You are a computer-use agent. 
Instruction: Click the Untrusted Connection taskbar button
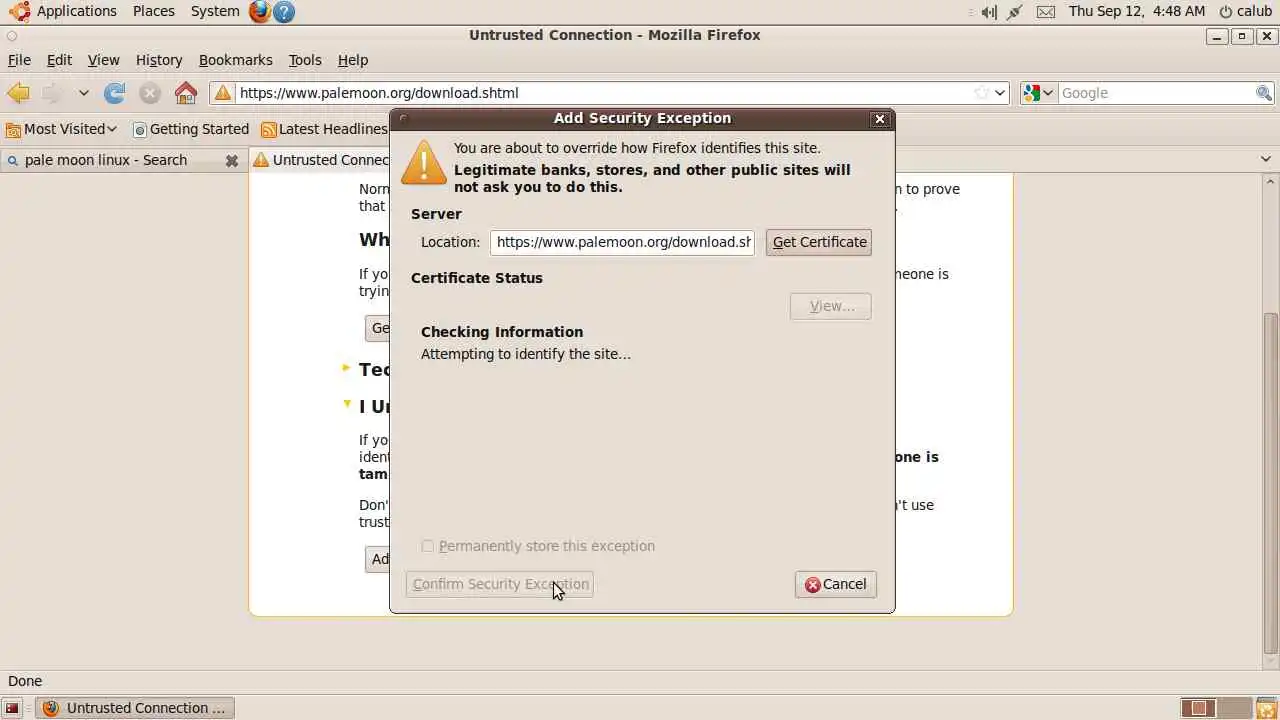(134, 708)
